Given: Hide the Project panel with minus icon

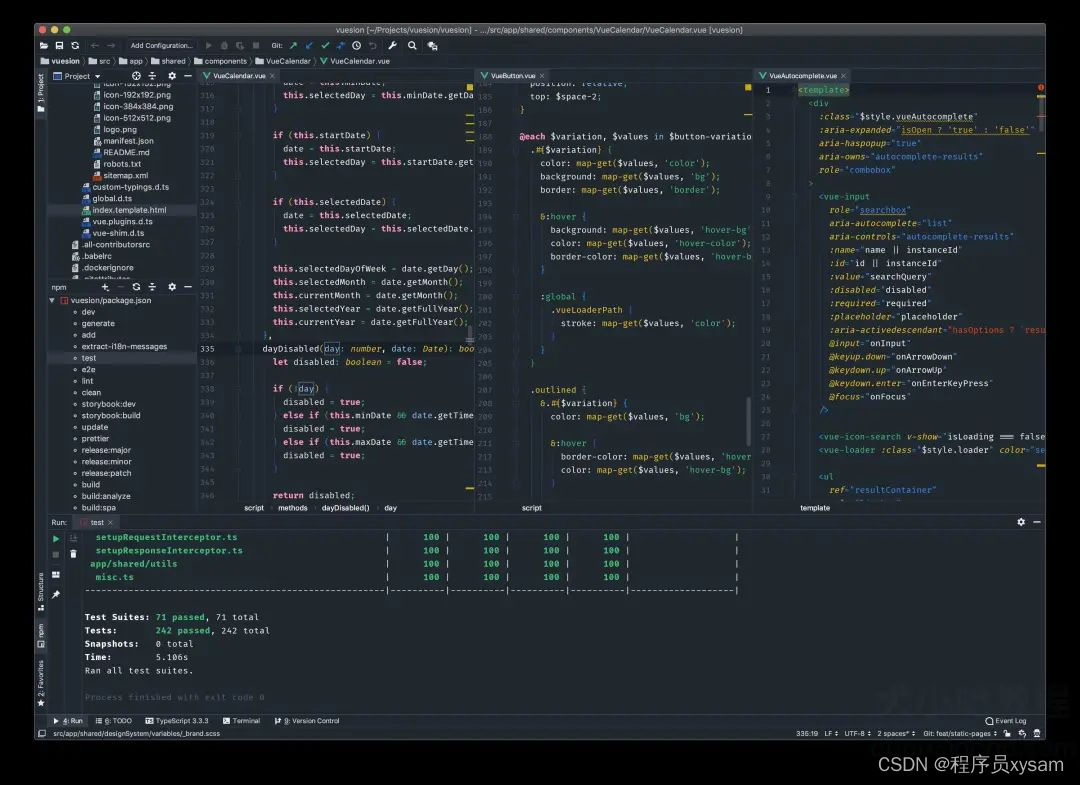Looking at the screenshot, I should 187,76.
